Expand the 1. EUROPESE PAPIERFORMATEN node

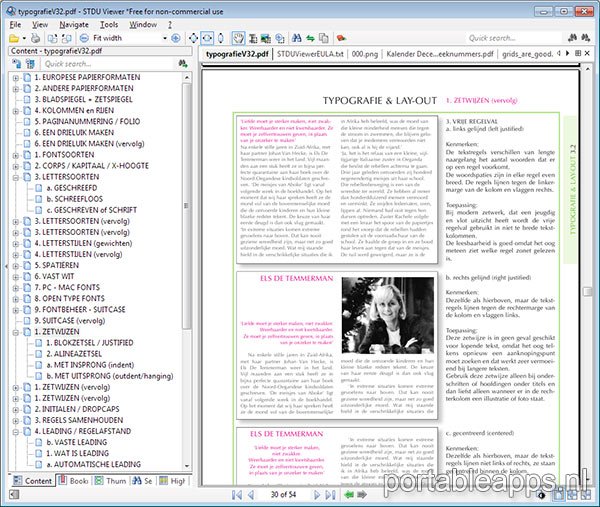[x=15, y=78]
